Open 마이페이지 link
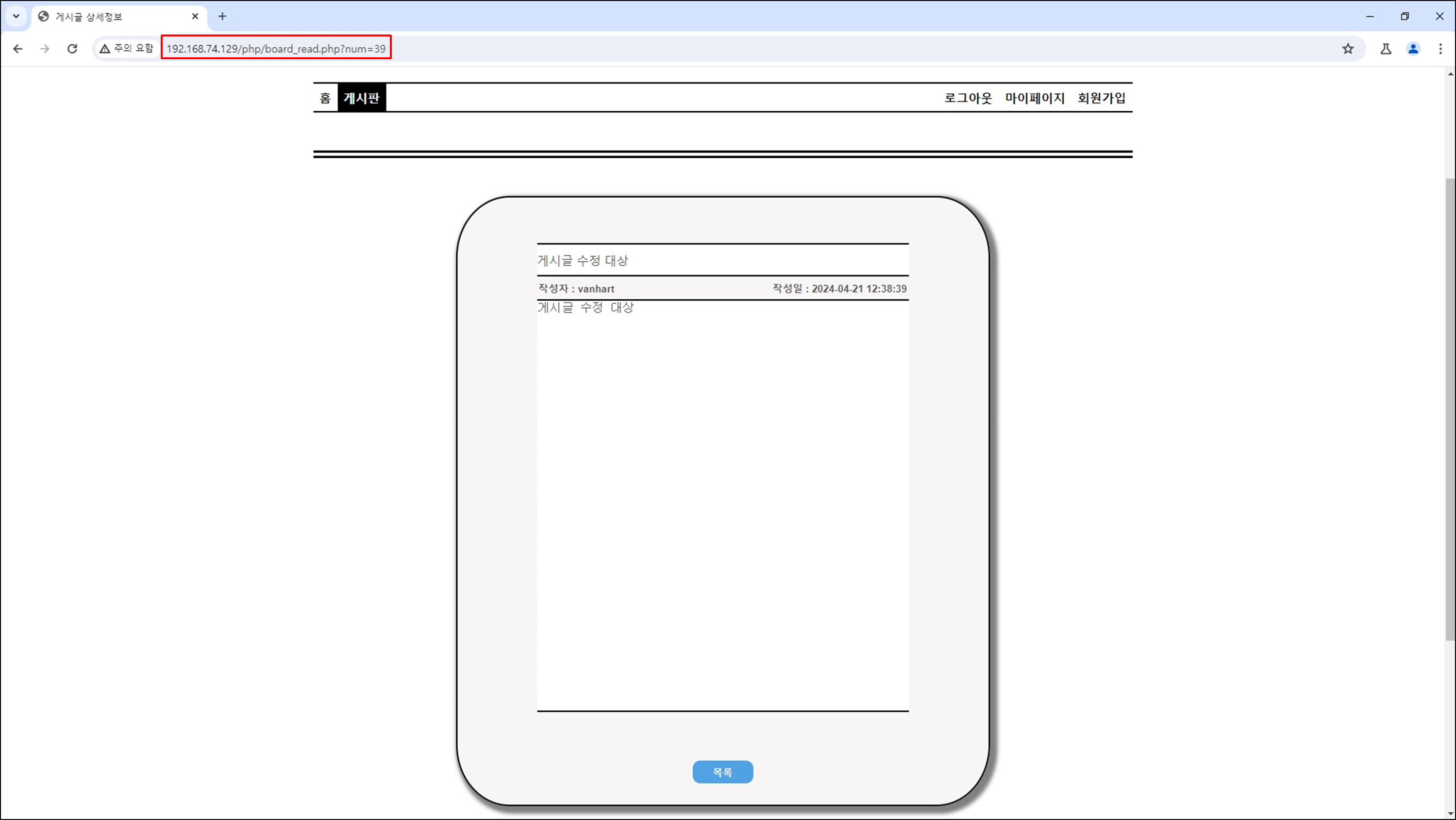Viewport: 1456px width, 820px height. [x=1035, y=98]
